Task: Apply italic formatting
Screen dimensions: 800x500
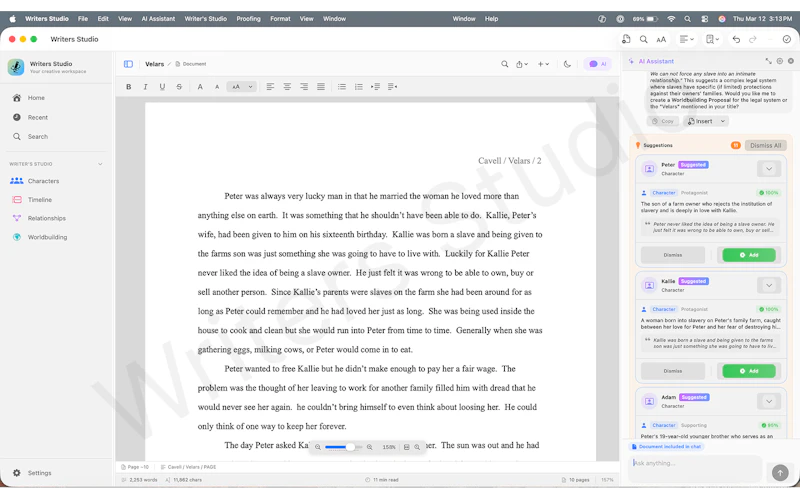Action: click(x=145, y=87)
